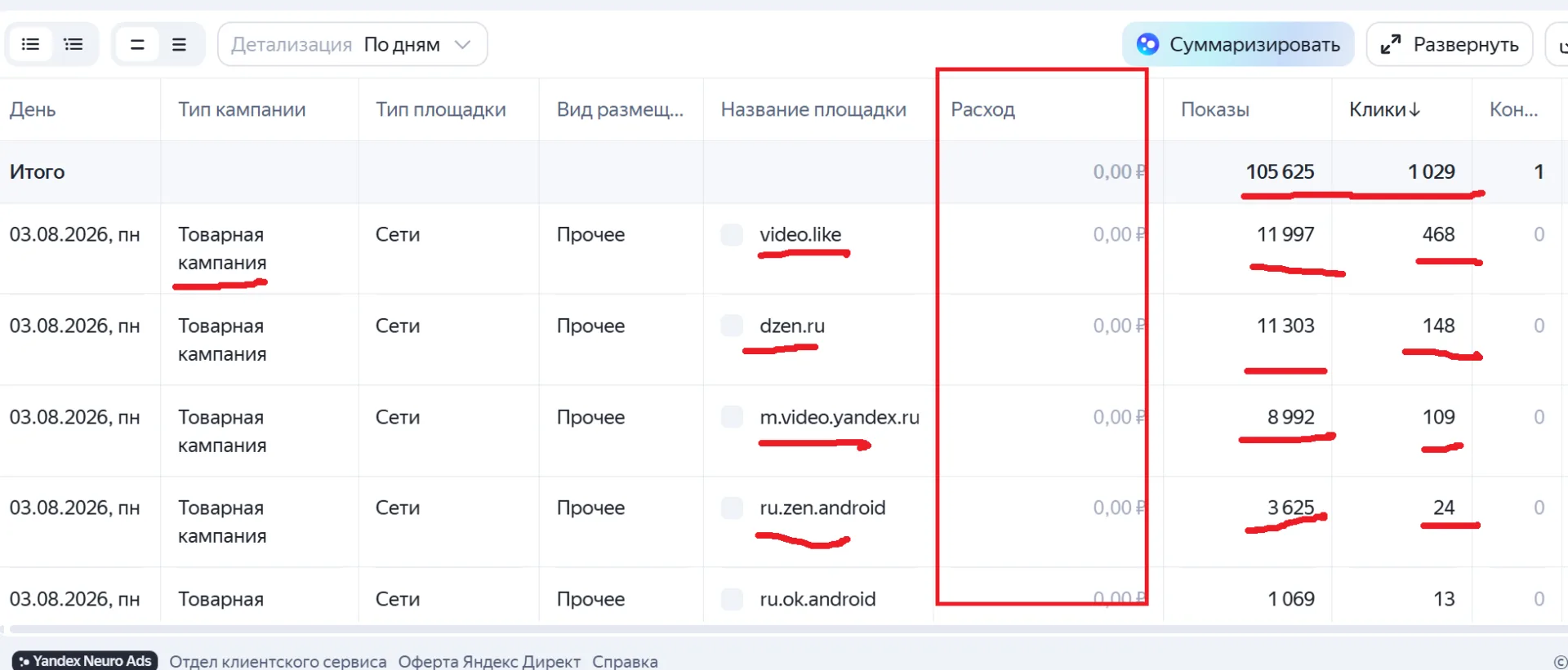
Task: Click the Развернуть expand button
Action: coord(1450,44)
